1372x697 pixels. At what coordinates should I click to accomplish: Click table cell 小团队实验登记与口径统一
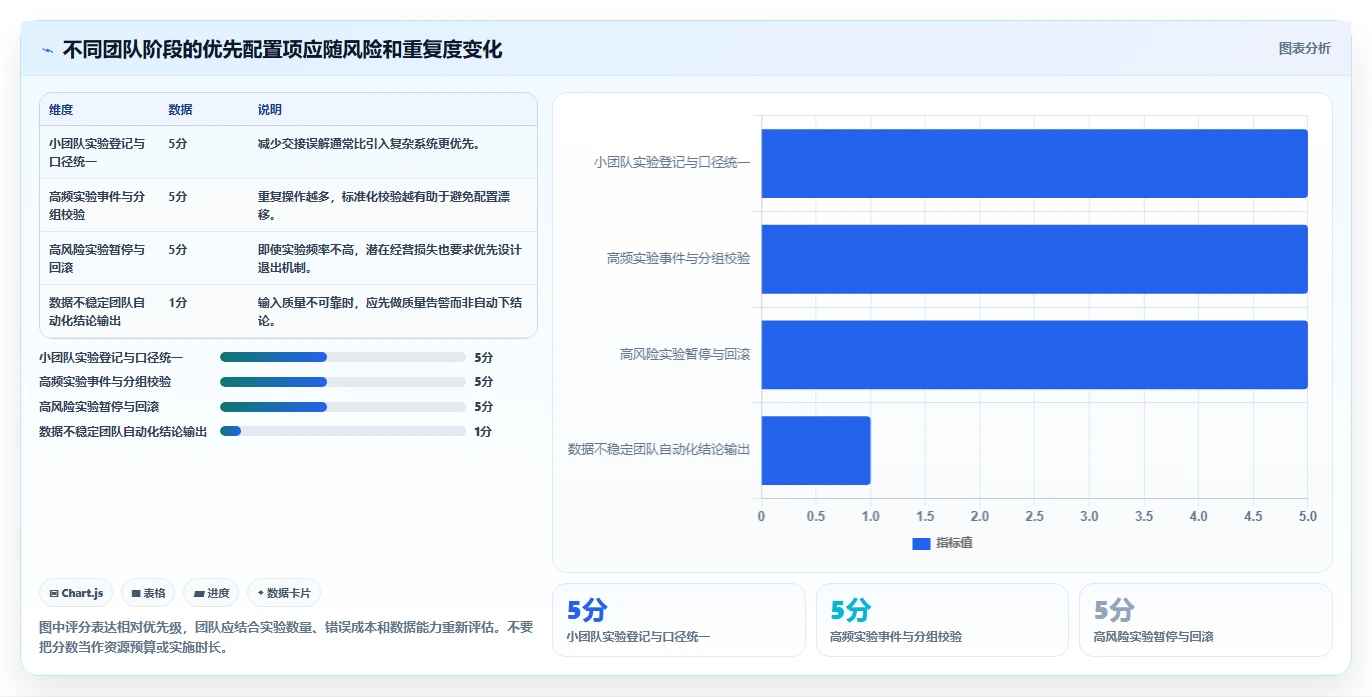[98, 152]
